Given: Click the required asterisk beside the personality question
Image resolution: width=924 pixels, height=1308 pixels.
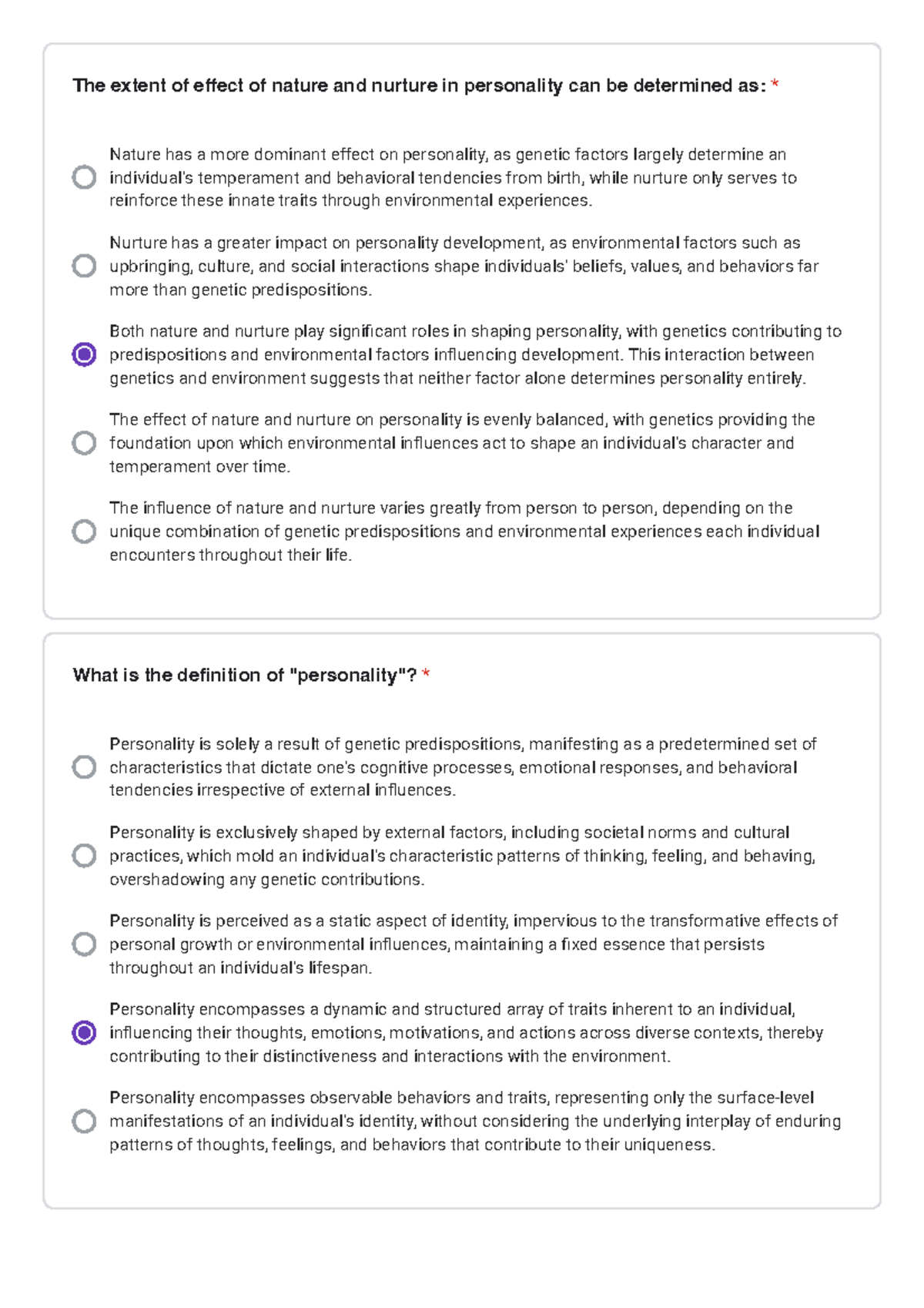Looking at the screenshot, I should click(x=427, y=672).
